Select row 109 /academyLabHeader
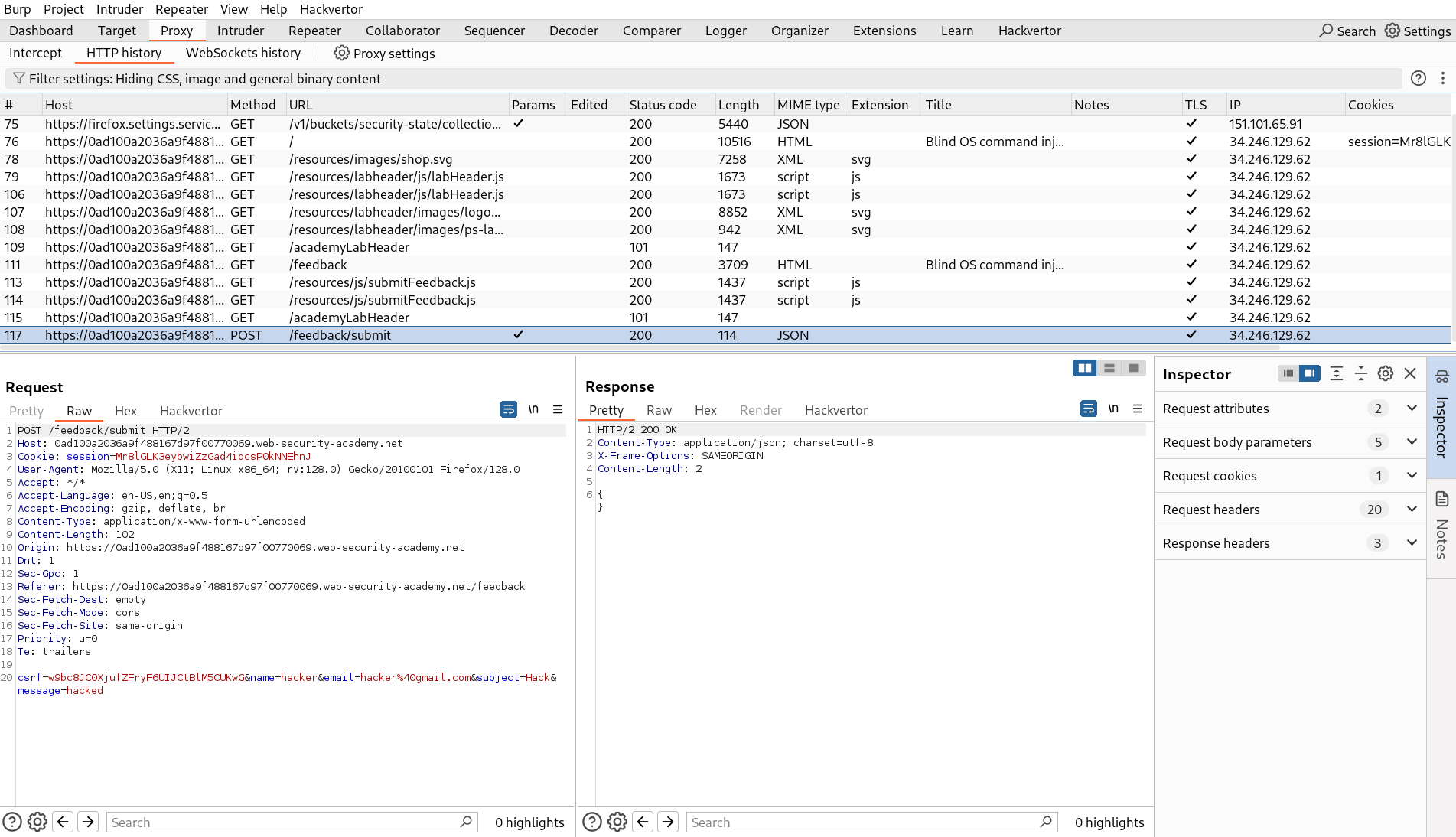The width and height of the screenshot is (1456, 837). tap(725, 247)
